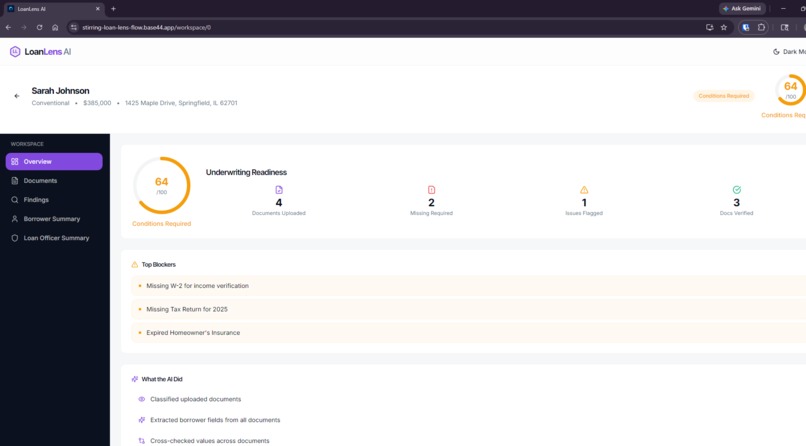
Task: Click the 64 score ring in the header
Action: tap(791, 90)
